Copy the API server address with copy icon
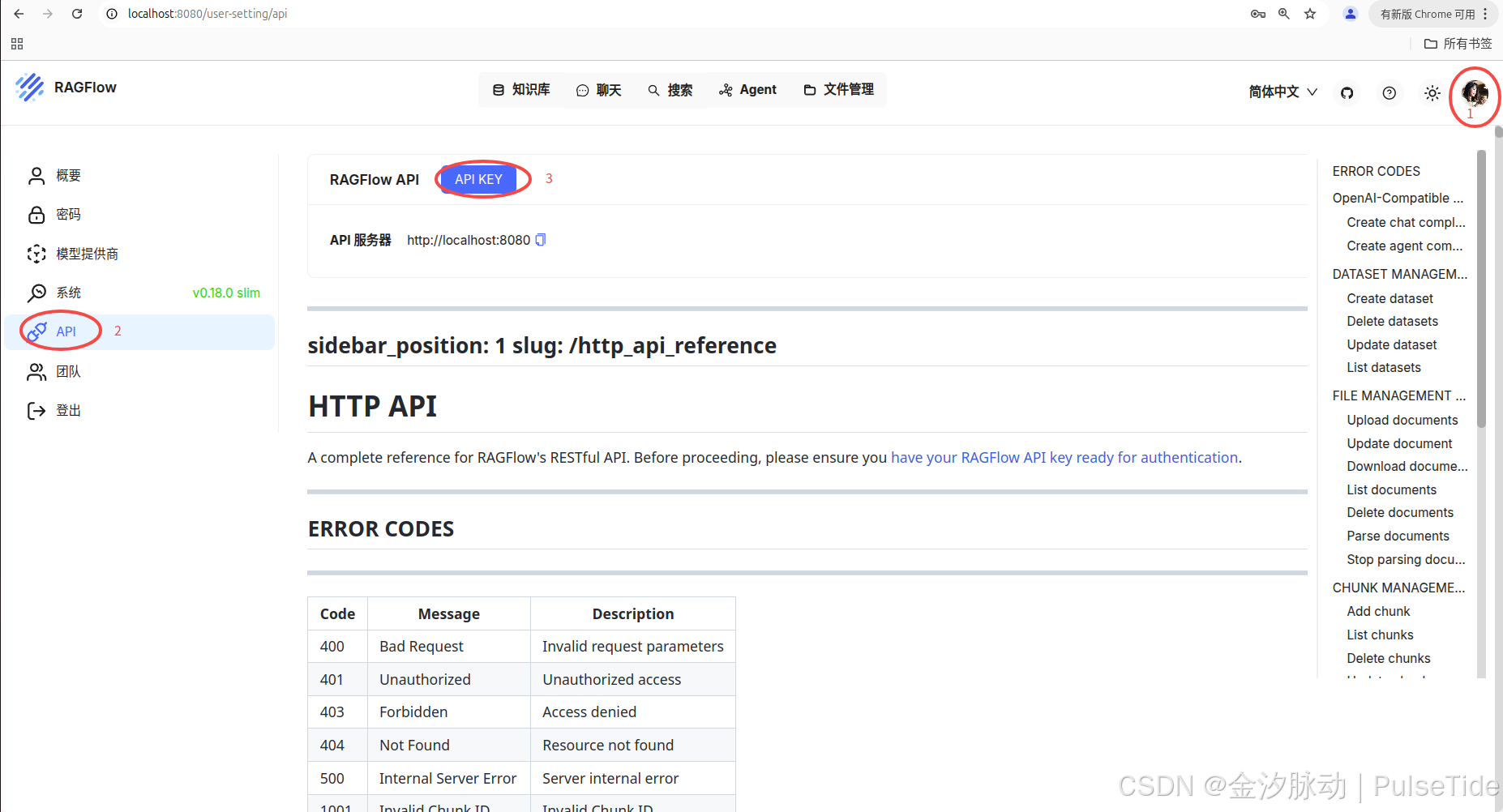The width and height of the screenshot is (1503, 812). pos(540,240)
